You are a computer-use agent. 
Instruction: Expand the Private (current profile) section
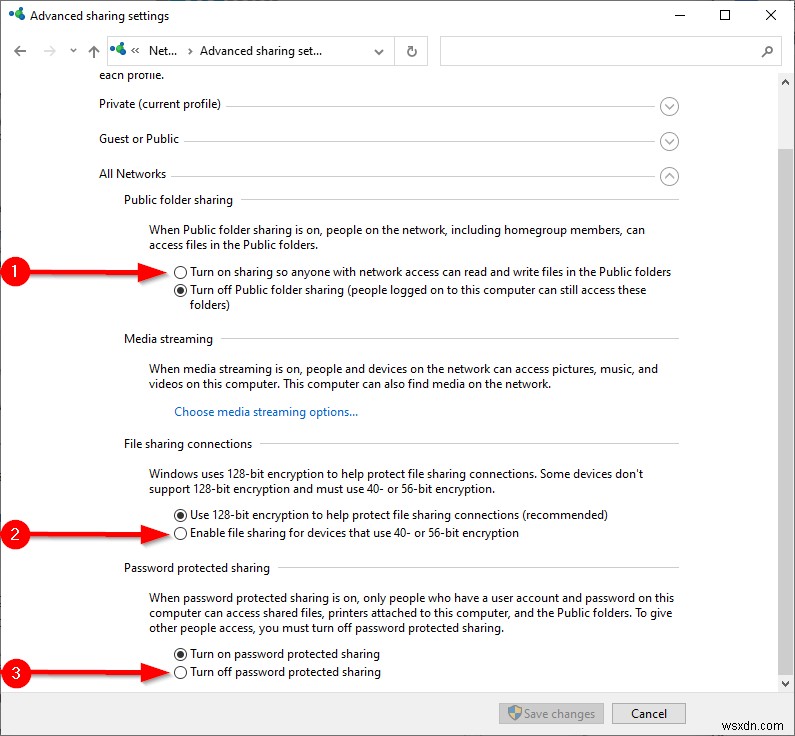click(x=669, y=106)
